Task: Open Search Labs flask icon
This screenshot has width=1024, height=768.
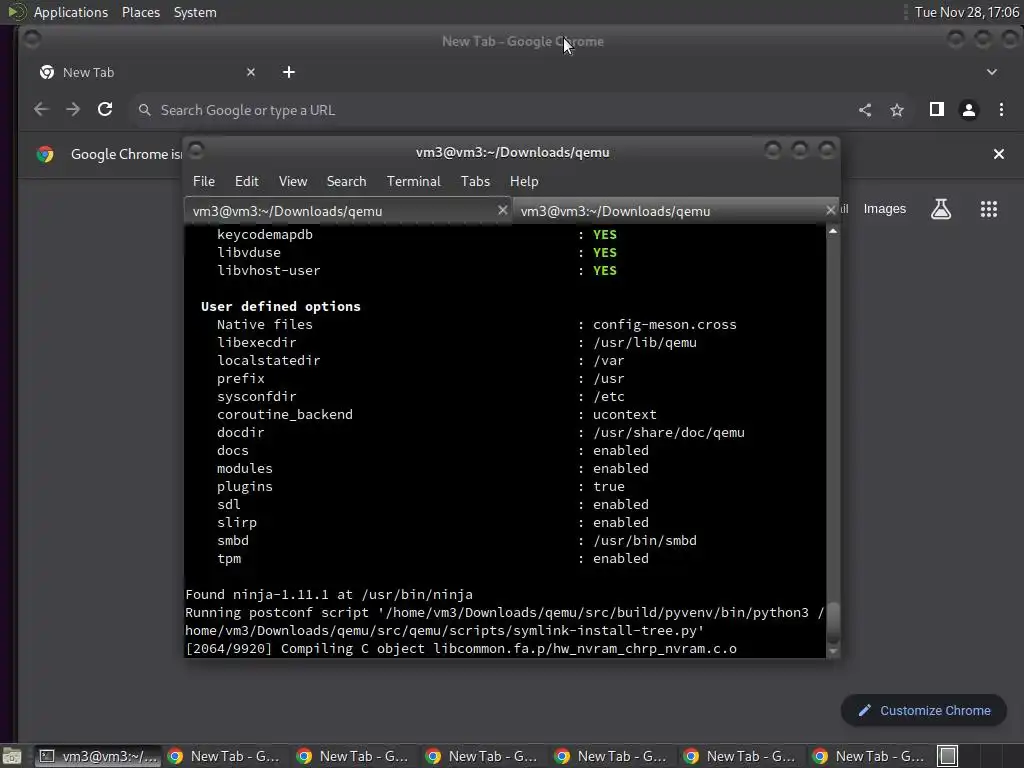Action: click(940, 209)
